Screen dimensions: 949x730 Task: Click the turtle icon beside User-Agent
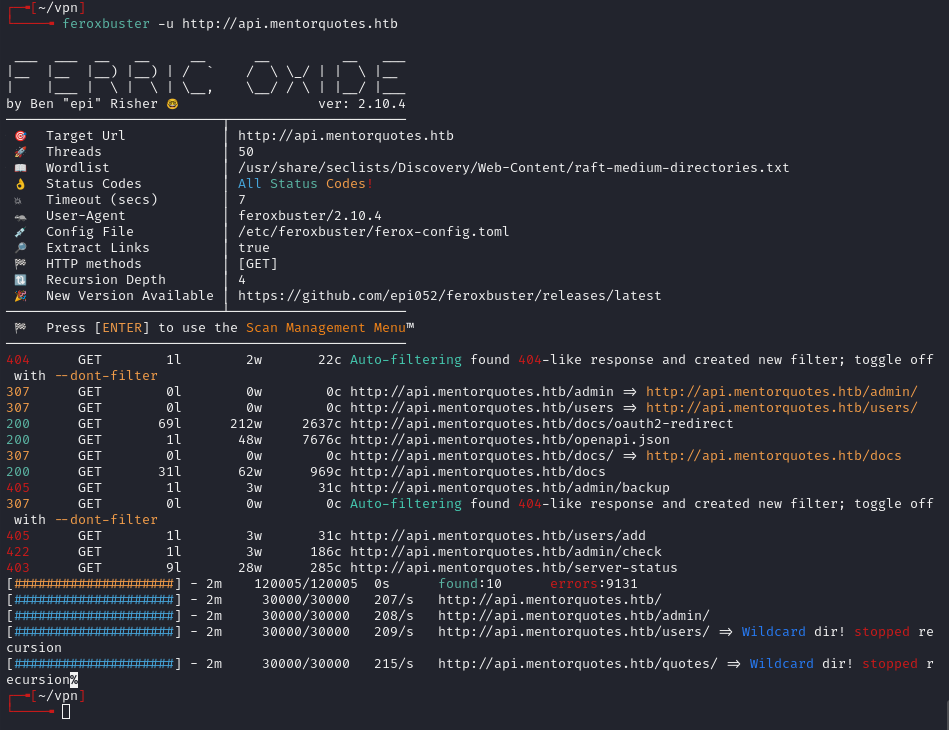pos(20,215)
